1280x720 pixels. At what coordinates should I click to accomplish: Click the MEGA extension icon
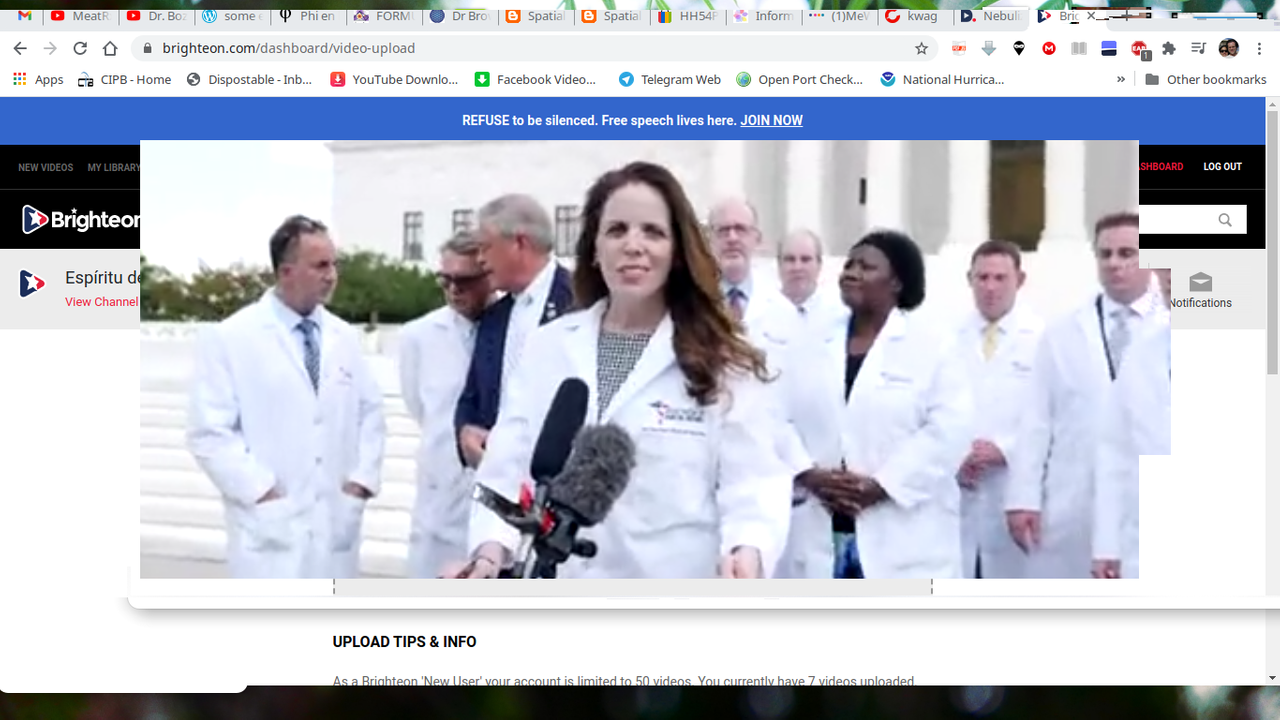[x=1049, y=48]
